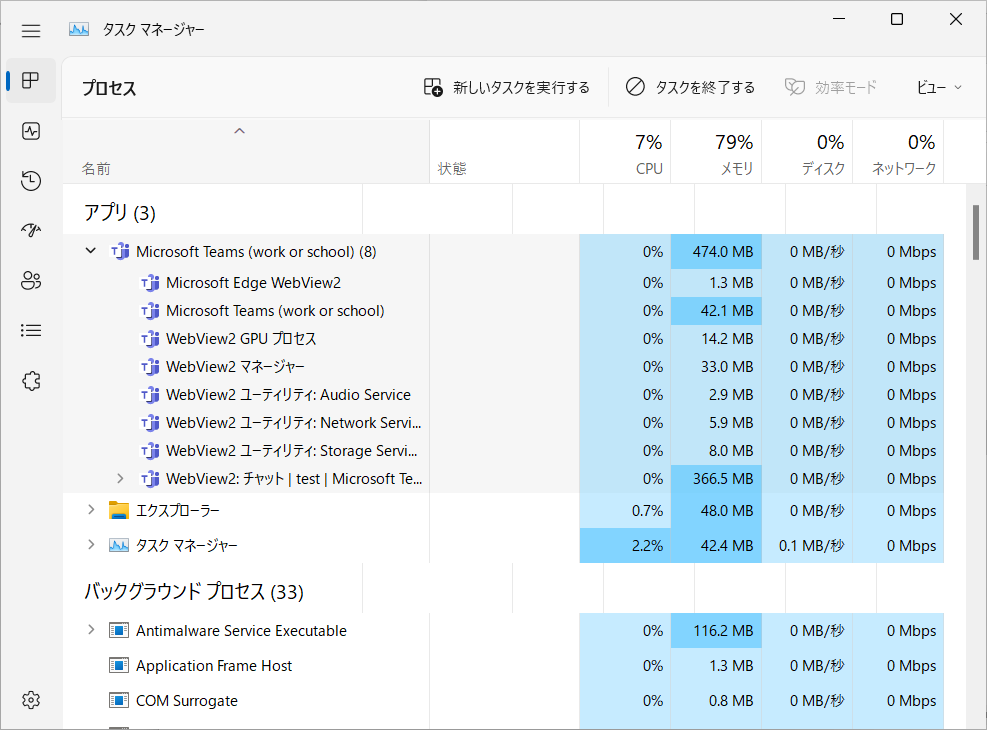
Task: Click the 48.0 MB memory cell
Action: pos(716,510)
